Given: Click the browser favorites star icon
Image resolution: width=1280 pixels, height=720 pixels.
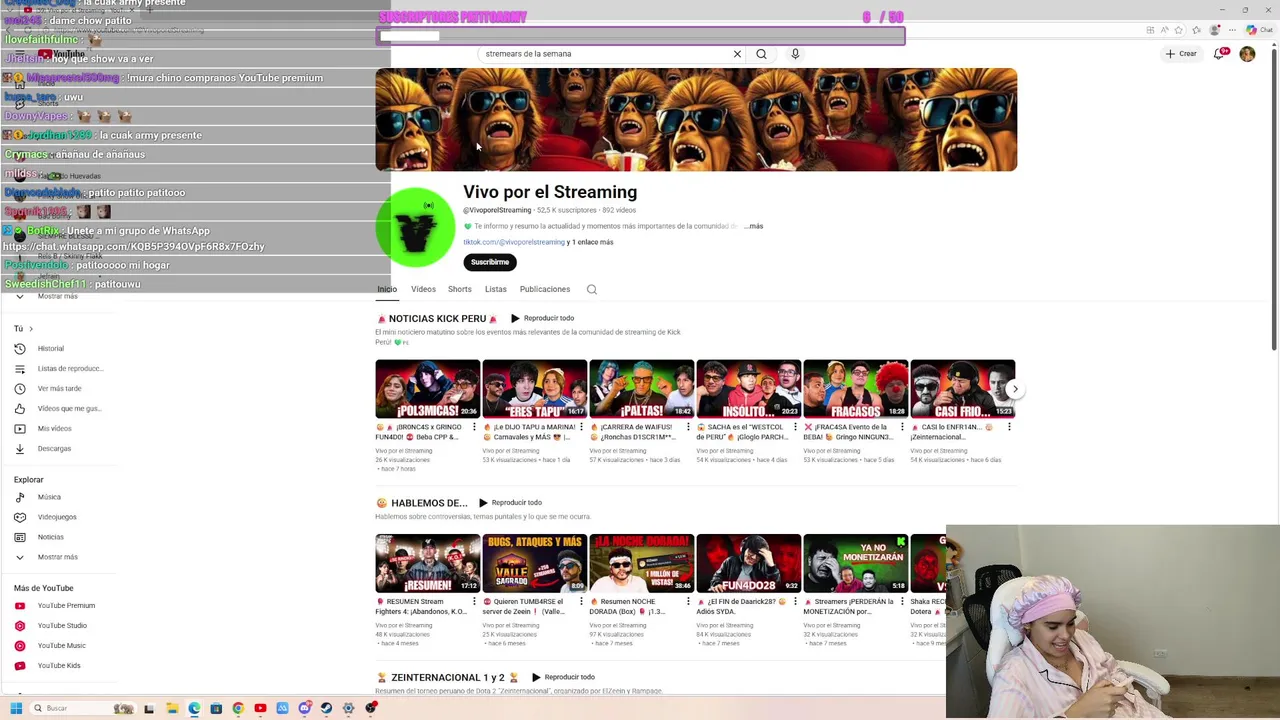Looking at the screenshot, I should [x=1178, y=30].
